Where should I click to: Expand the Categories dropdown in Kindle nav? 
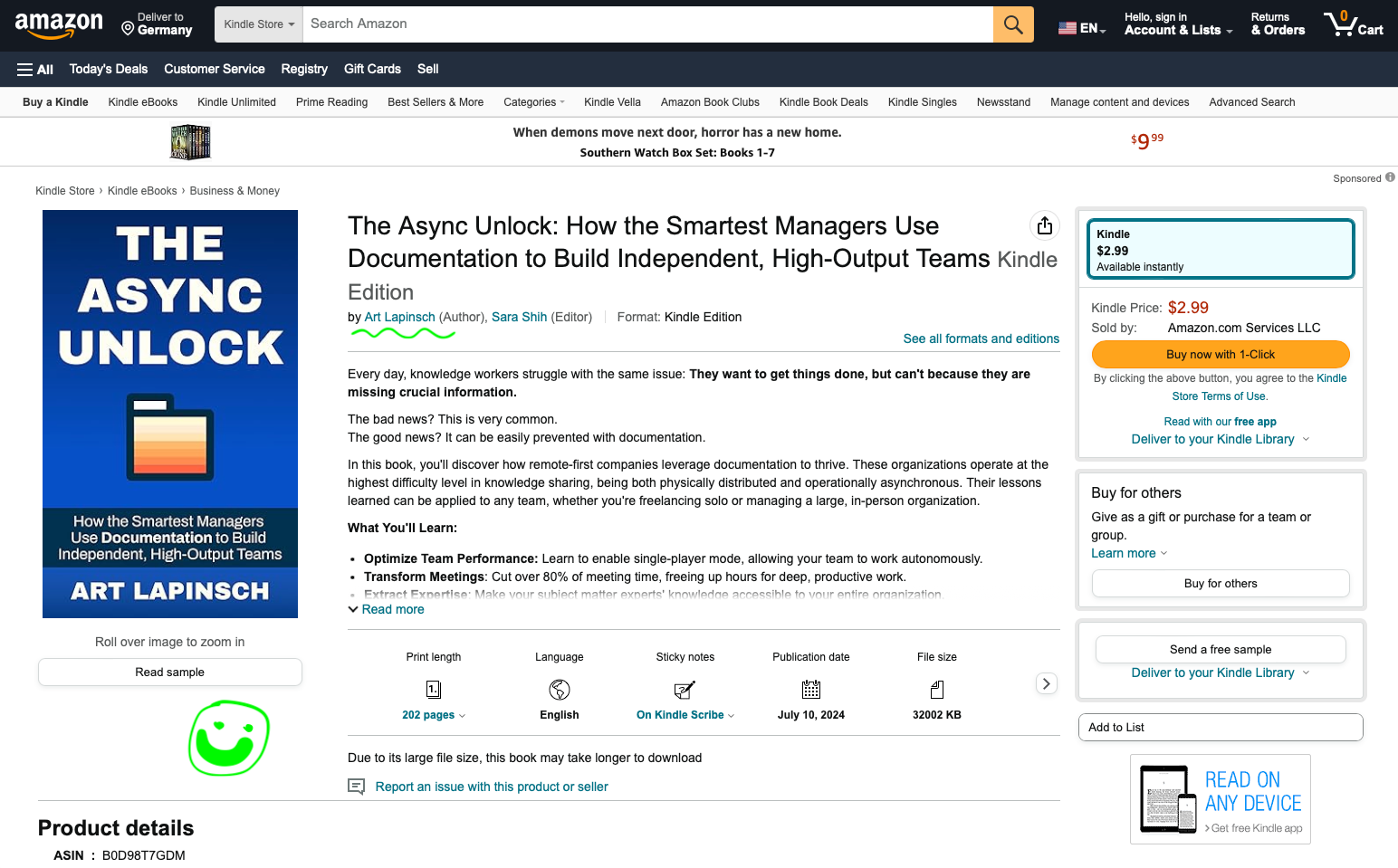click(x=534, y=102)
